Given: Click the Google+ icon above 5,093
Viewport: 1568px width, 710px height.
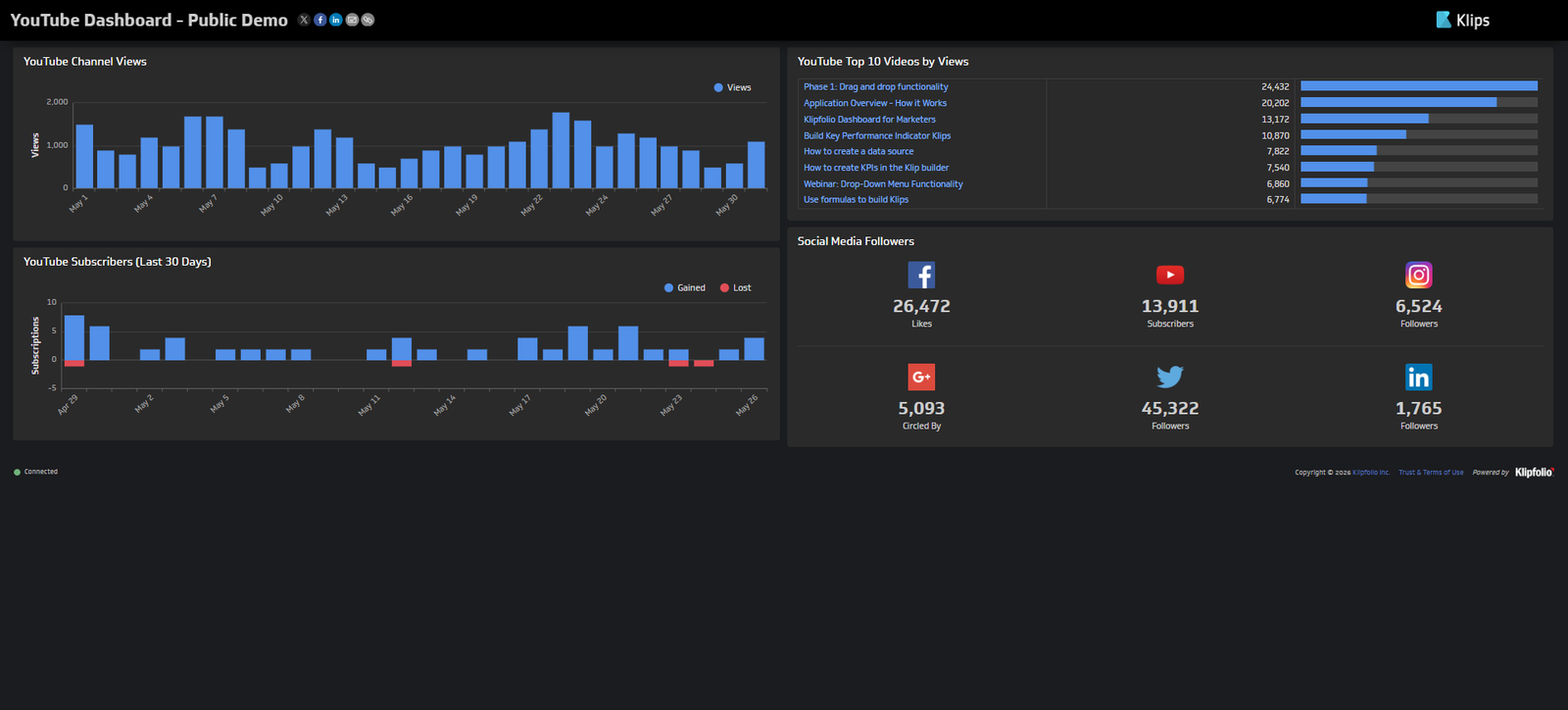Looking at the screenshot, I should [921, 377].
